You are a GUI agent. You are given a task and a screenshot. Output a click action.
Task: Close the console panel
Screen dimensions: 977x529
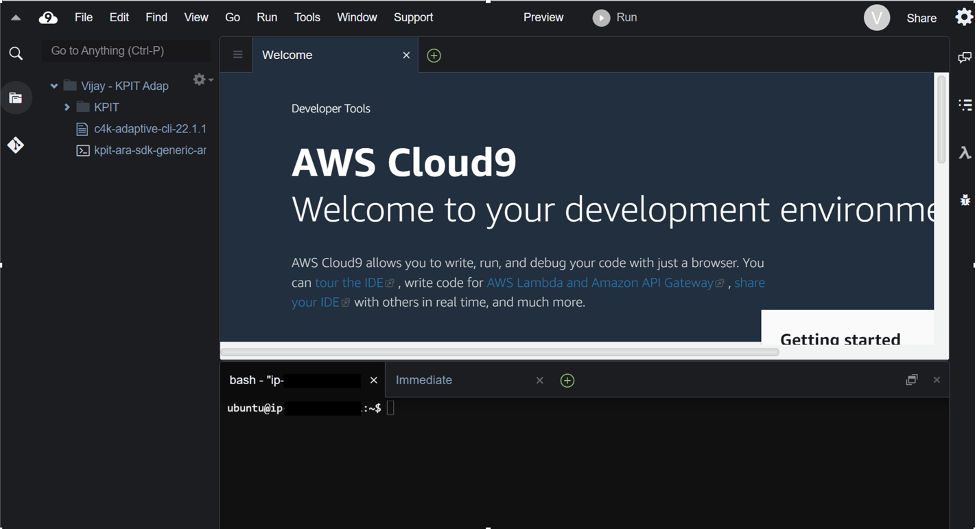point(936,379)
